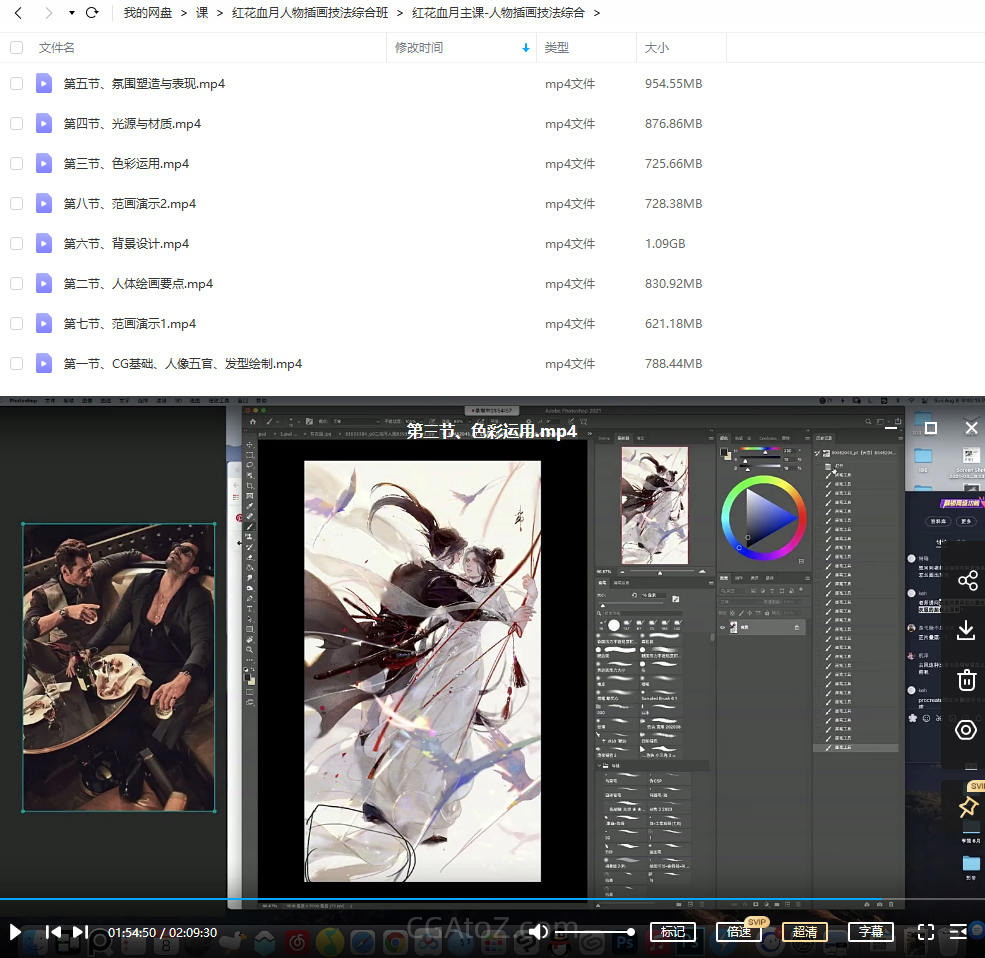The image size is (985, 958).
Task: Open the 超清 video quality selector
Action: [804, 932]
